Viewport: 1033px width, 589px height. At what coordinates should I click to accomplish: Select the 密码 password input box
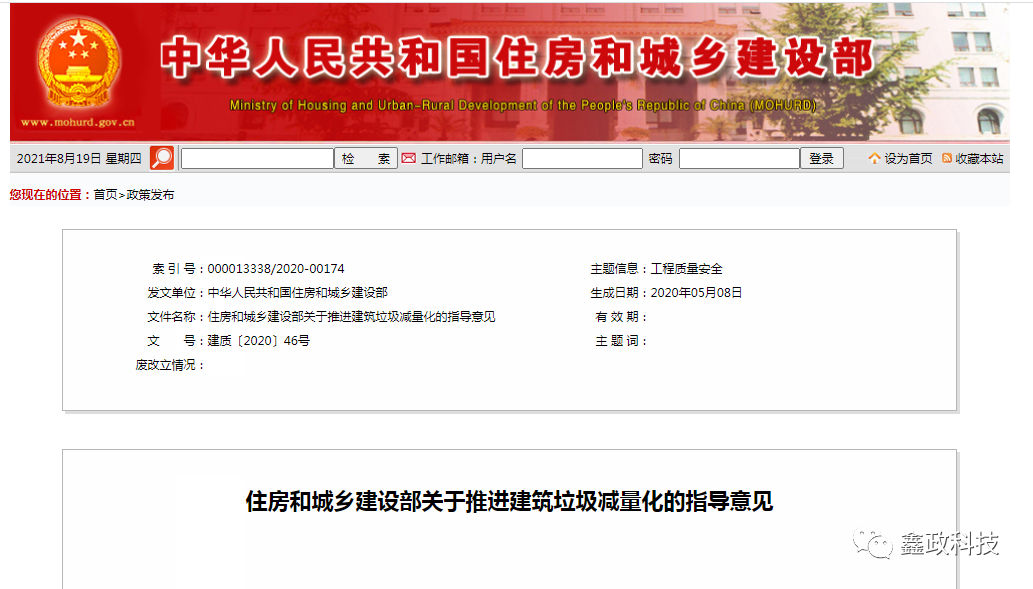[x=738, y=159]
